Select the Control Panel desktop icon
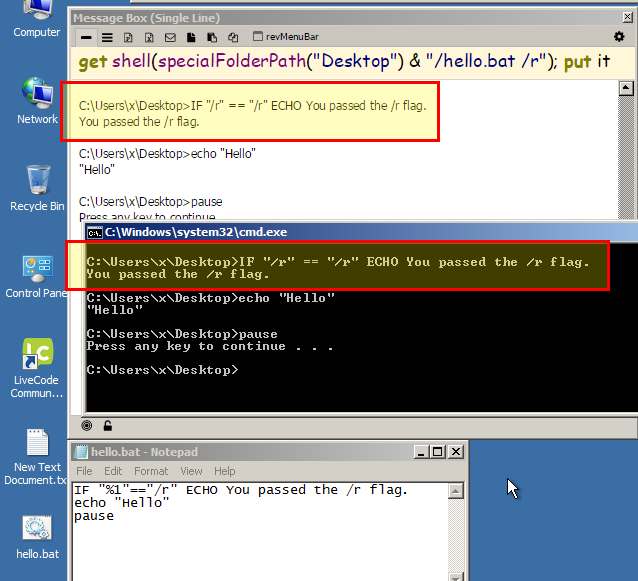The height and width of the screenshot is (581, 638). click(37, 277)
